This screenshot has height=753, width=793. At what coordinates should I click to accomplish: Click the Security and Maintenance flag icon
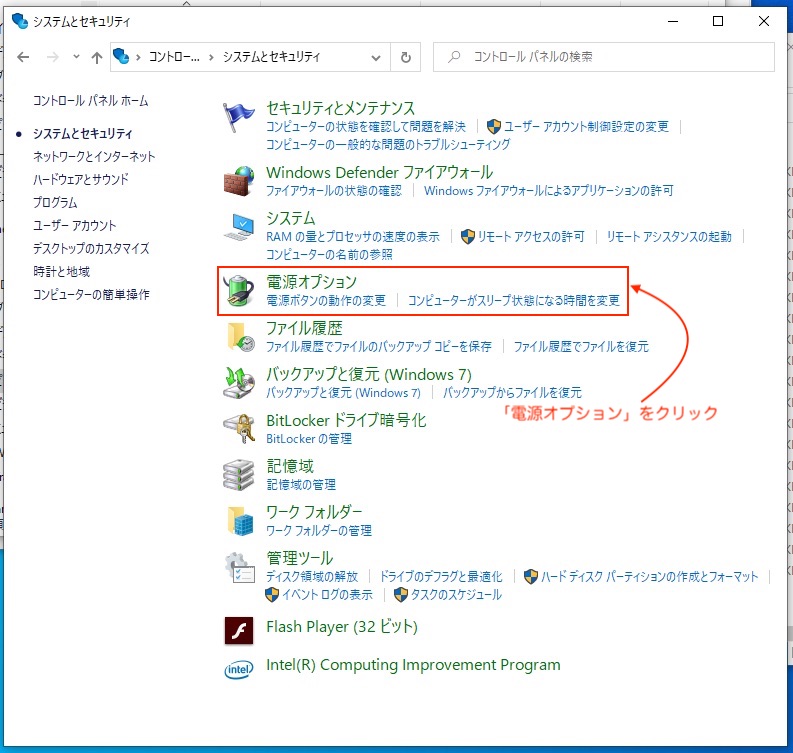tap(239, 118)
